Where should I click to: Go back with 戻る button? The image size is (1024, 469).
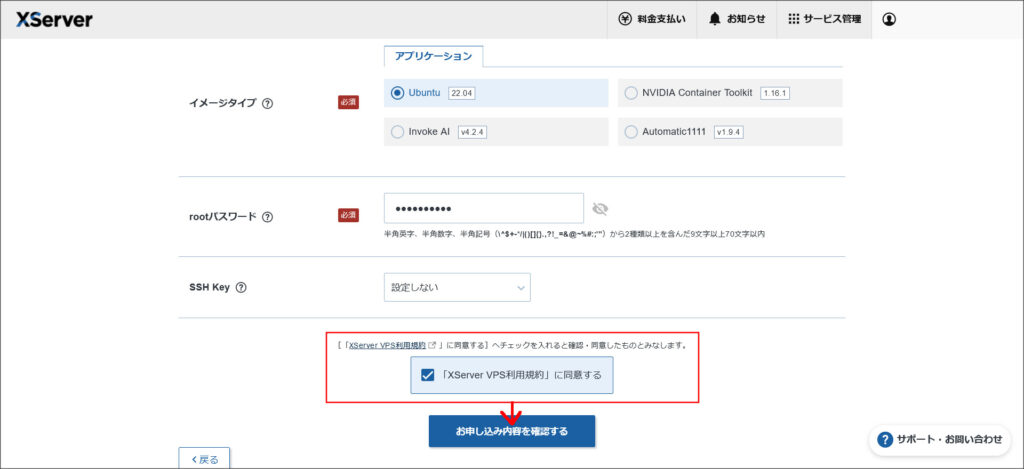pyautogui.click(x=204, y=459)
